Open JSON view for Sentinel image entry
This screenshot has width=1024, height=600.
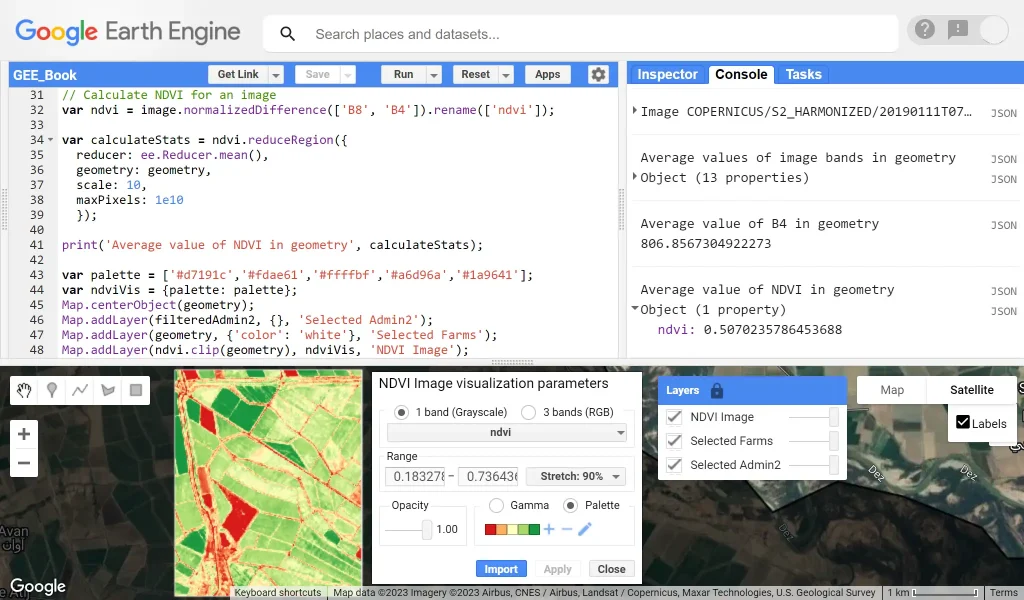1003,113
